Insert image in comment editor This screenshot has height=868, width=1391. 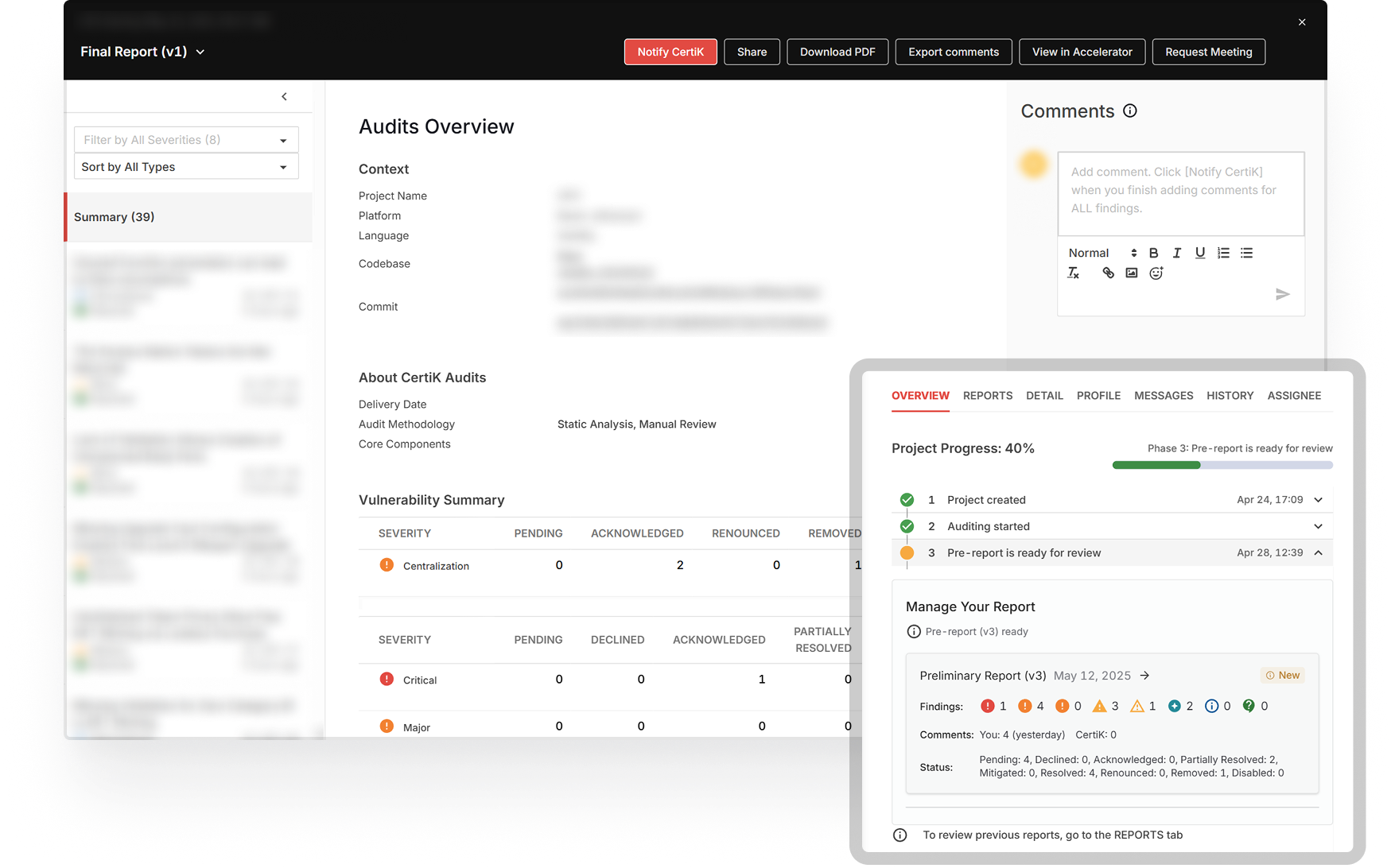pyautogui.click(x=1132, y=273)
